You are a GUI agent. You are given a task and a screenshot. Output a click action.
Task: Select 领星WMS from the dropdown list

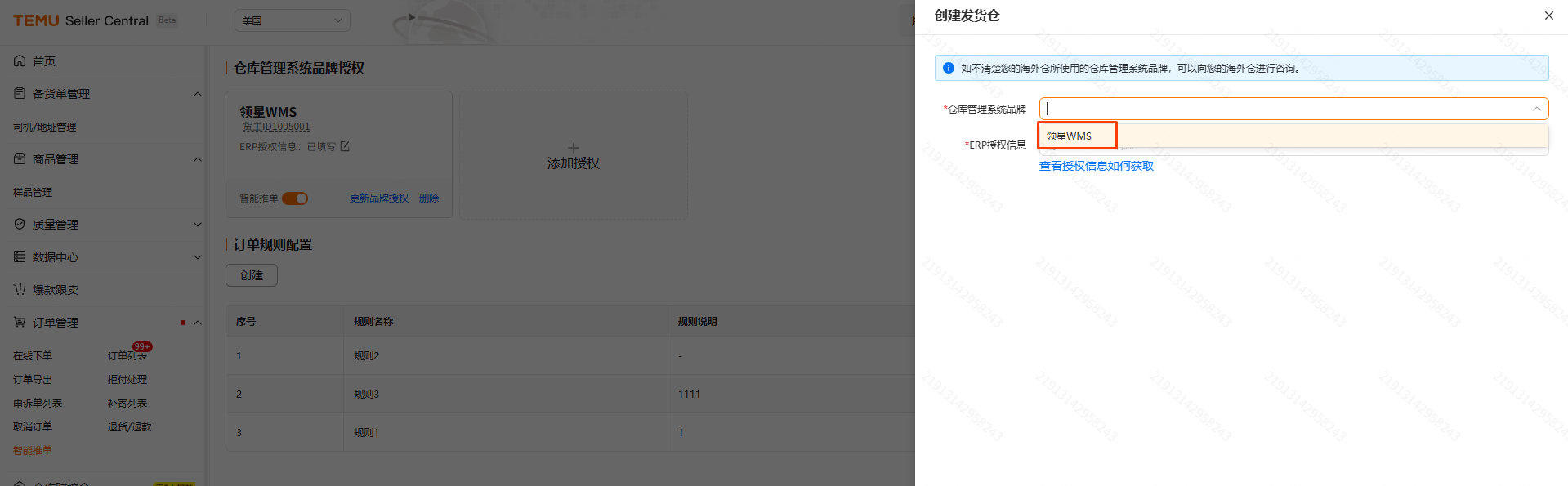click(1293, 136)
